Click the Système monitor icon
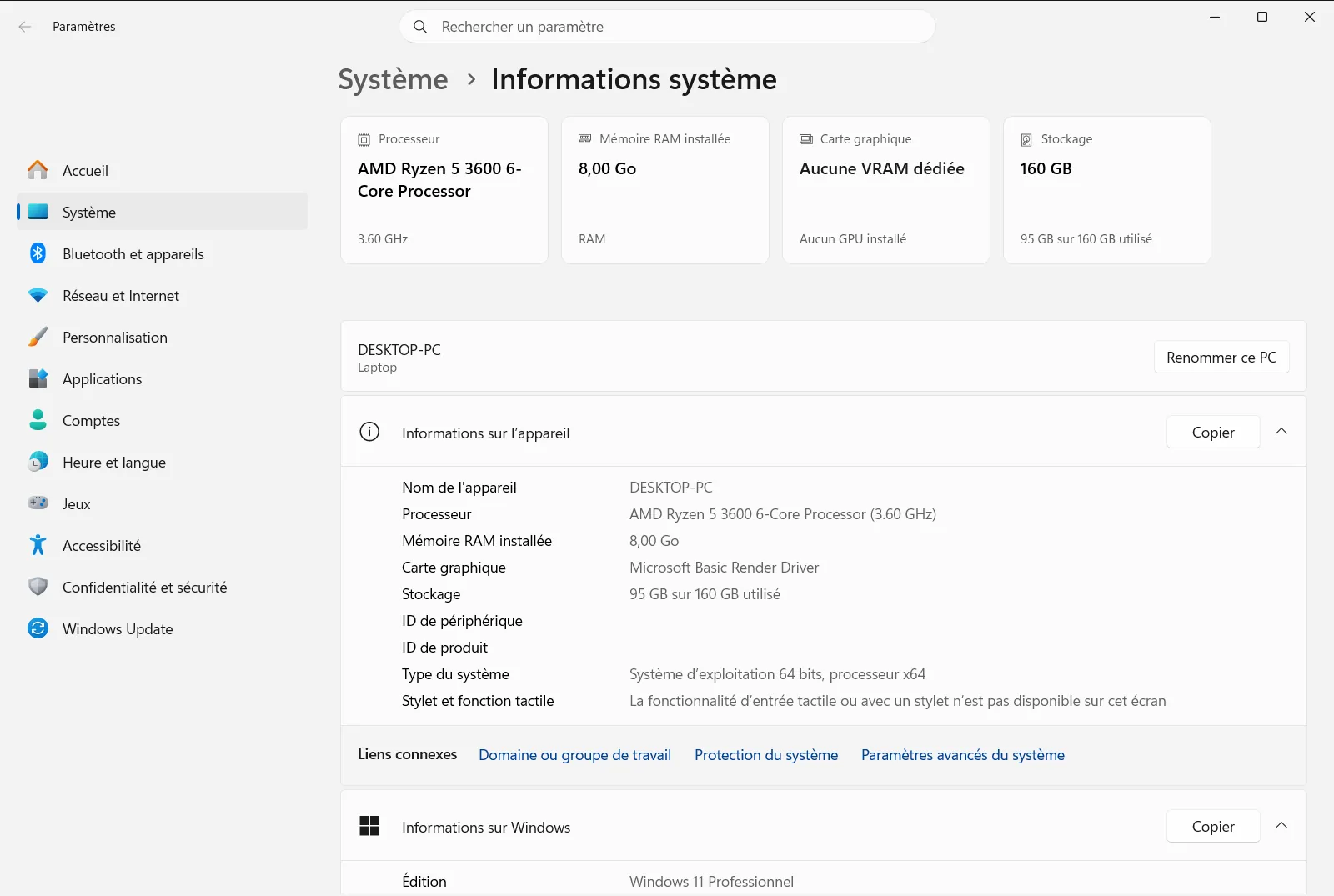1334x896 pixels. [x=38, y=212]
